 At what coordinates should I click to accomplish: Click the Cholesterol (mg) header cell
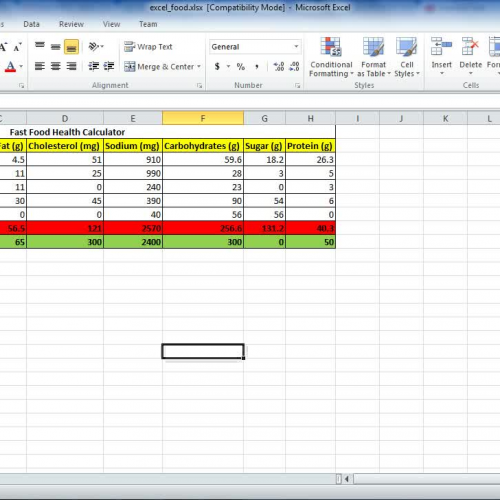pos(65,146)
